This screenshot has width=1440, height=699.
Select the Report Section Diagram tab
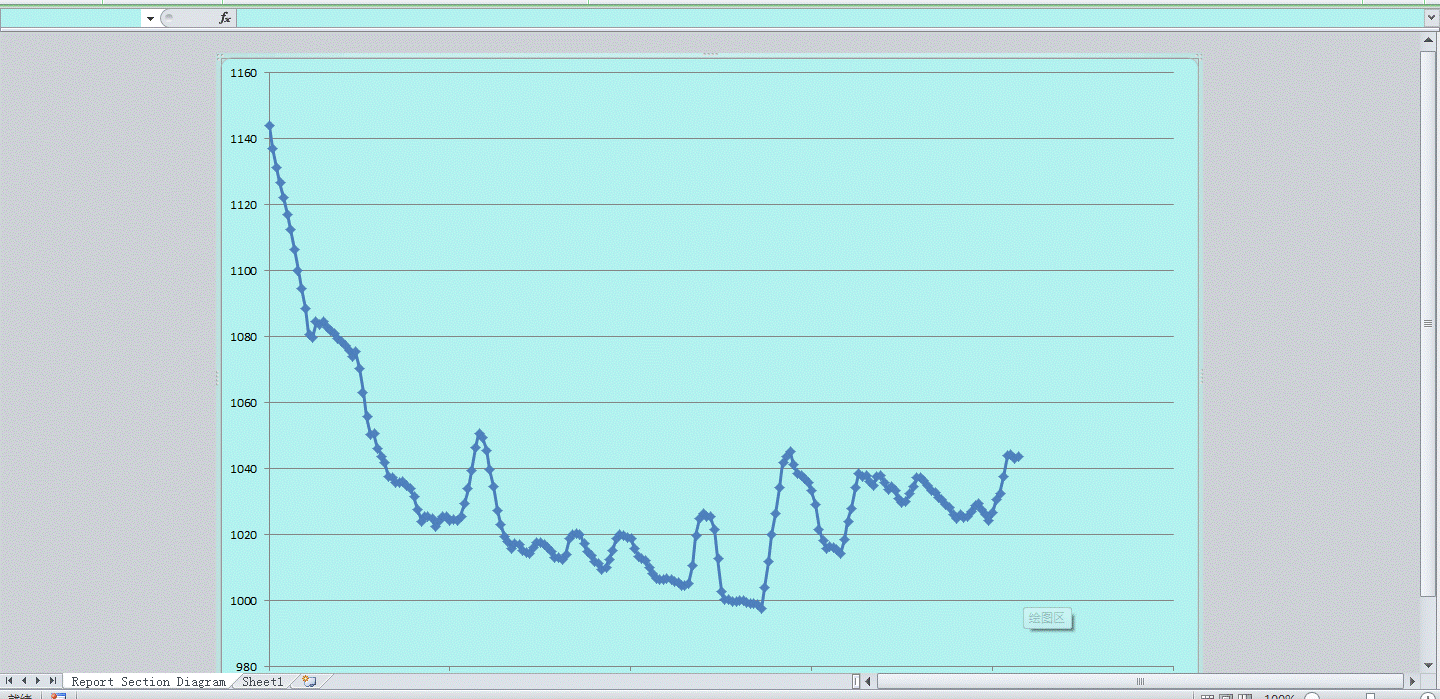[148, 682]
